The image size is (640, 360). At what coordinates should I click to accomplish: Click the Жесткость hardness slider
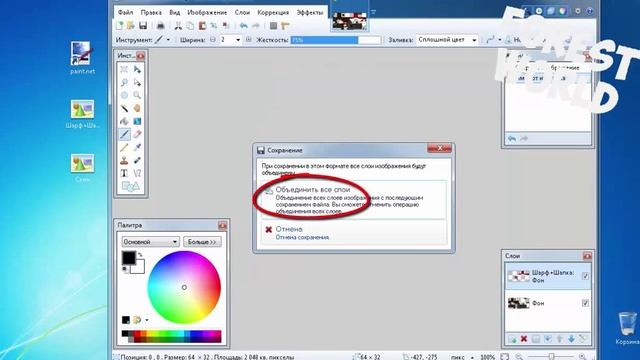click(336, 40)
